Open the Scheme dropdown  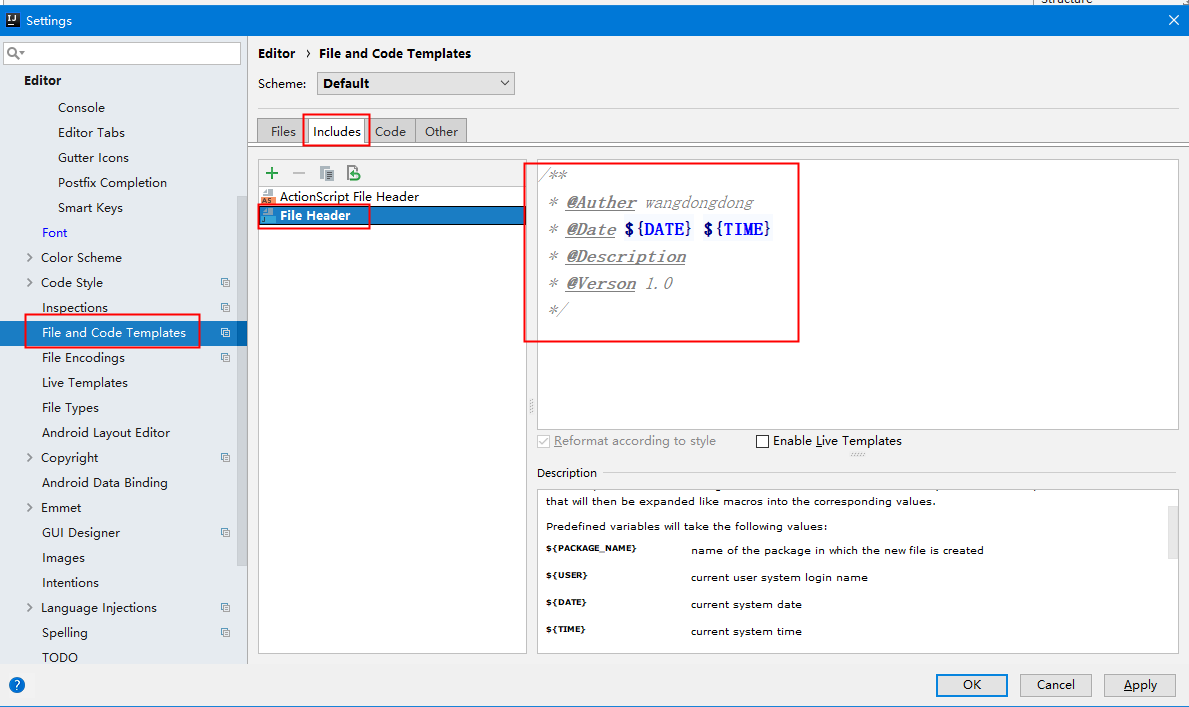pos(416,83)
